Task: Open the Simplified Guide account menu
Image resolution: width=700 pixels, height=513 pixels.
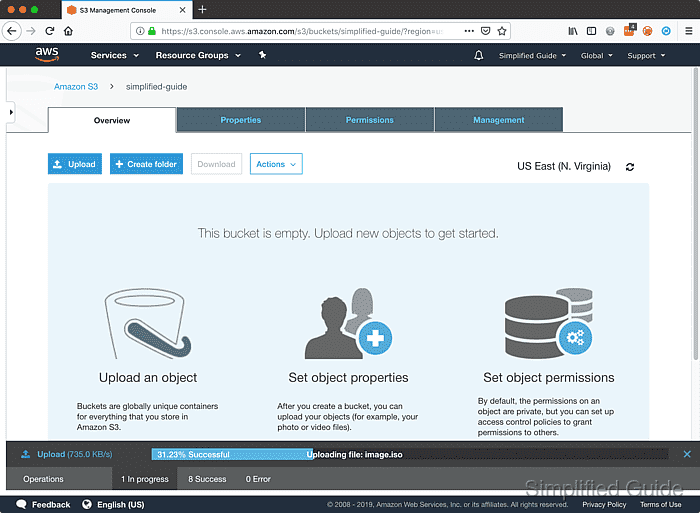Action: coord(532,56)
